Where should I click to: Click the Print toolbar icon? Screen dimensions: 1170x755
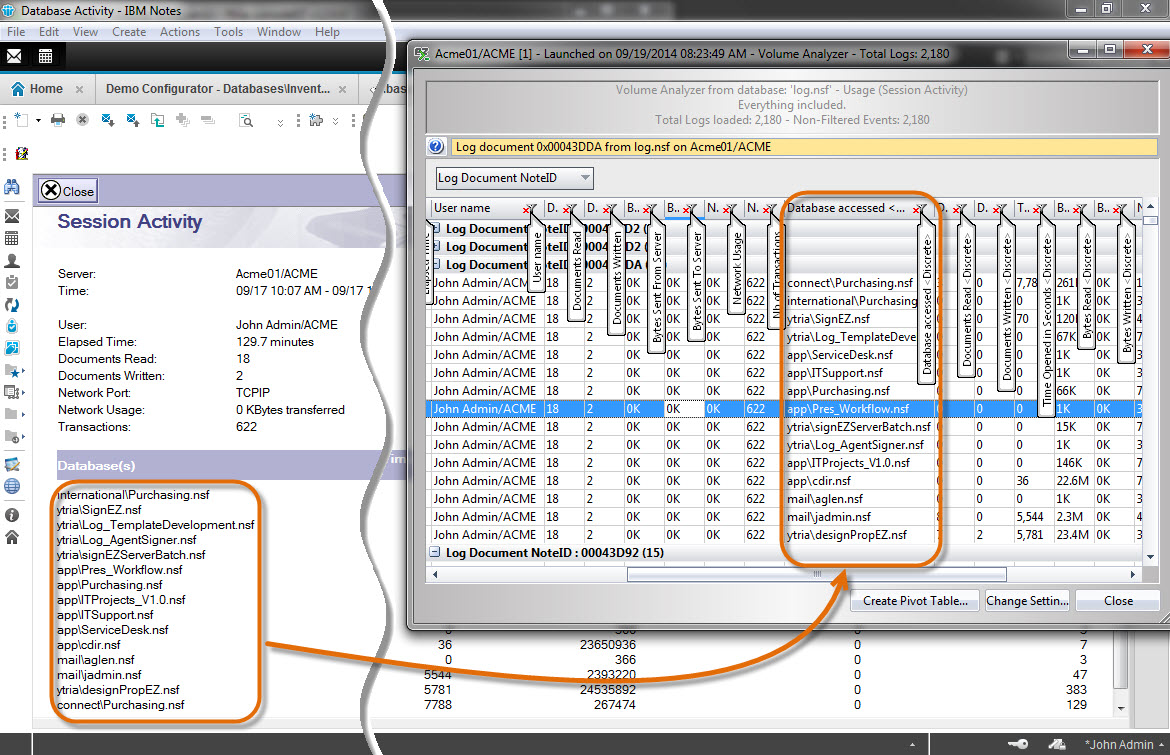[x=57, y=120]
